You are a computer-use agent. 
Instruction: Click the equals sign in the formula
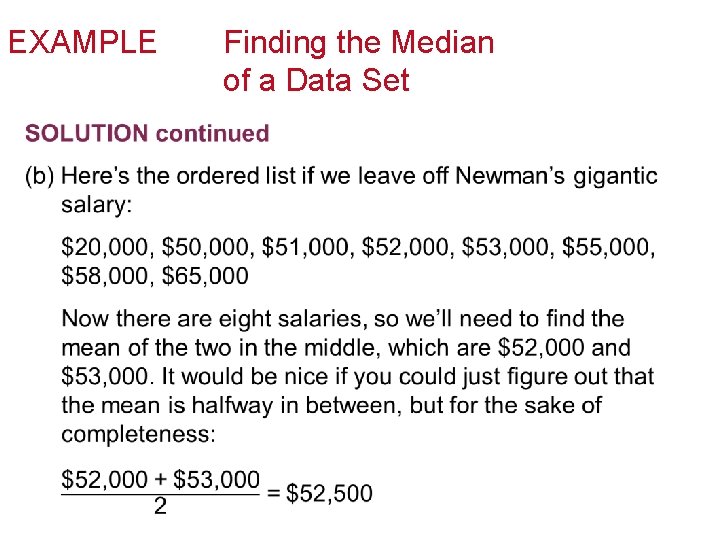[x=273, y=494]
